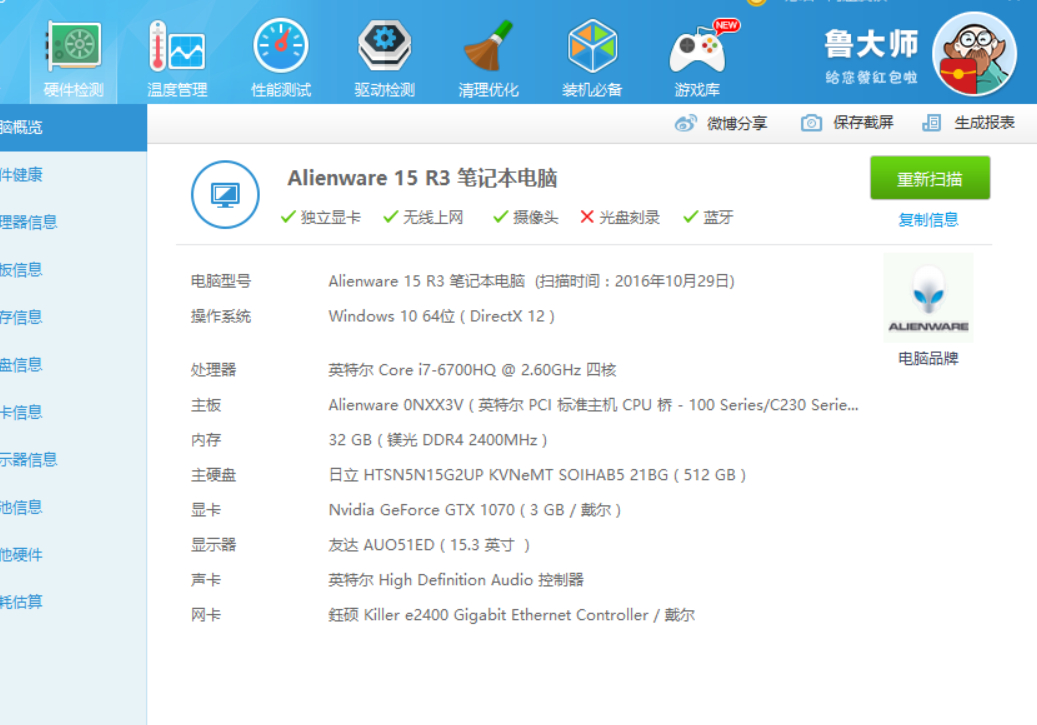Click the 复制信息 copy info link

(928, 220)
